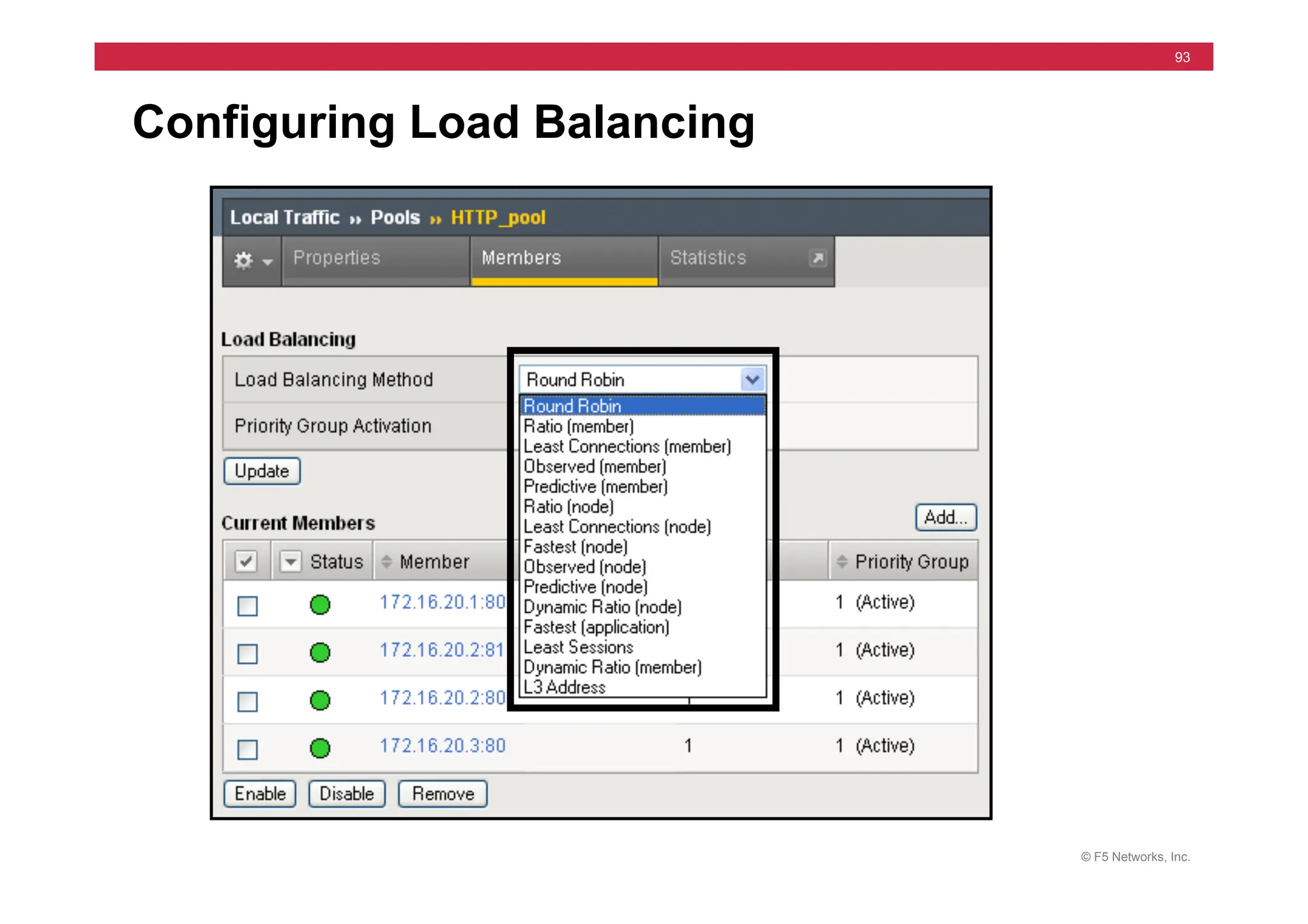Select Round Robin in the list

pos(643,406)
